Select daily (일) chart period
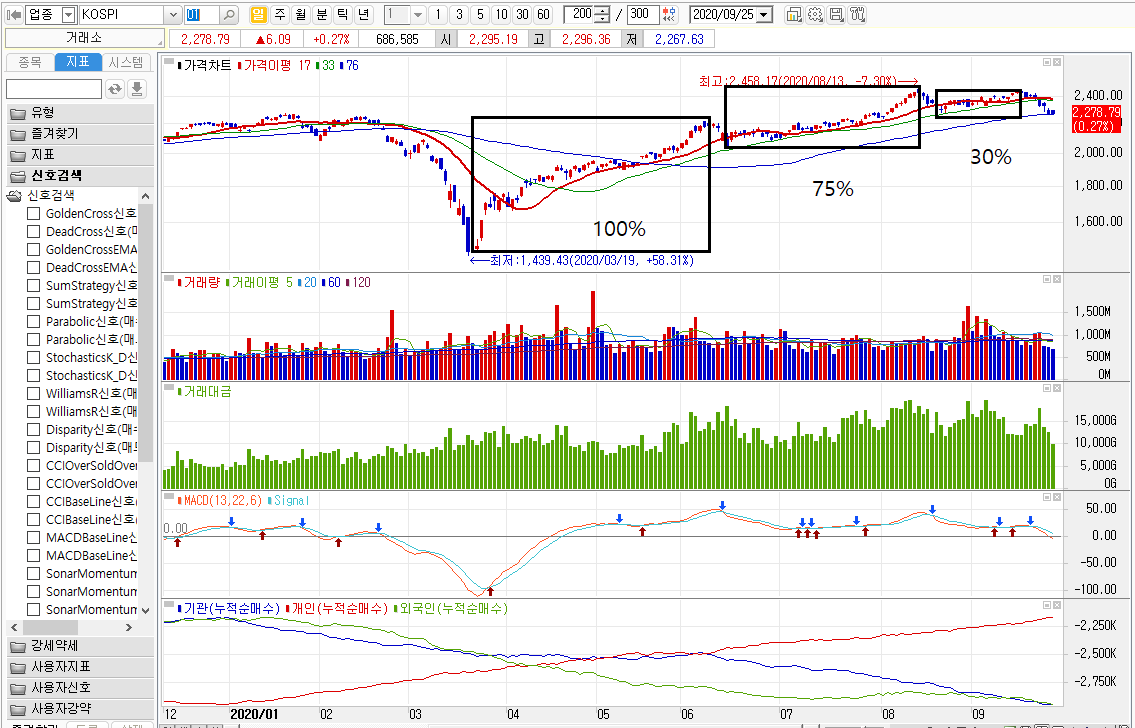The height and width of the screenshot is (728, 1135). 258,14
